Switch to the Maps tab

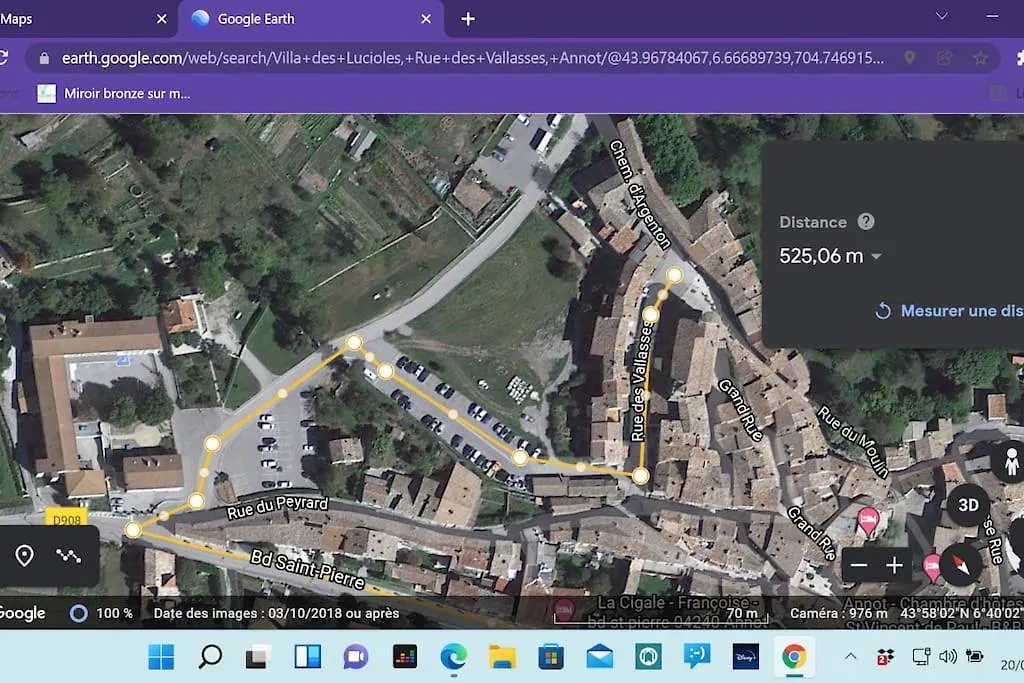point(80,19)
